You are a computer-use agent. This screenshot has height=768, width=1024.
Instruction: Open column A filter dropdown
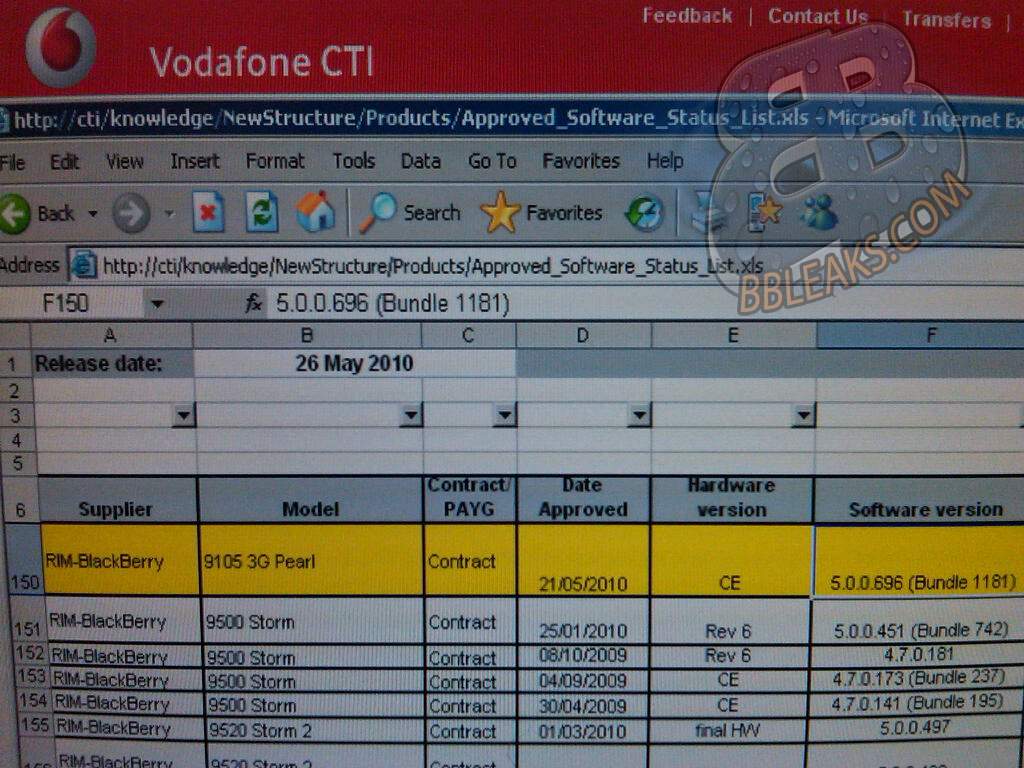[184, 415]
